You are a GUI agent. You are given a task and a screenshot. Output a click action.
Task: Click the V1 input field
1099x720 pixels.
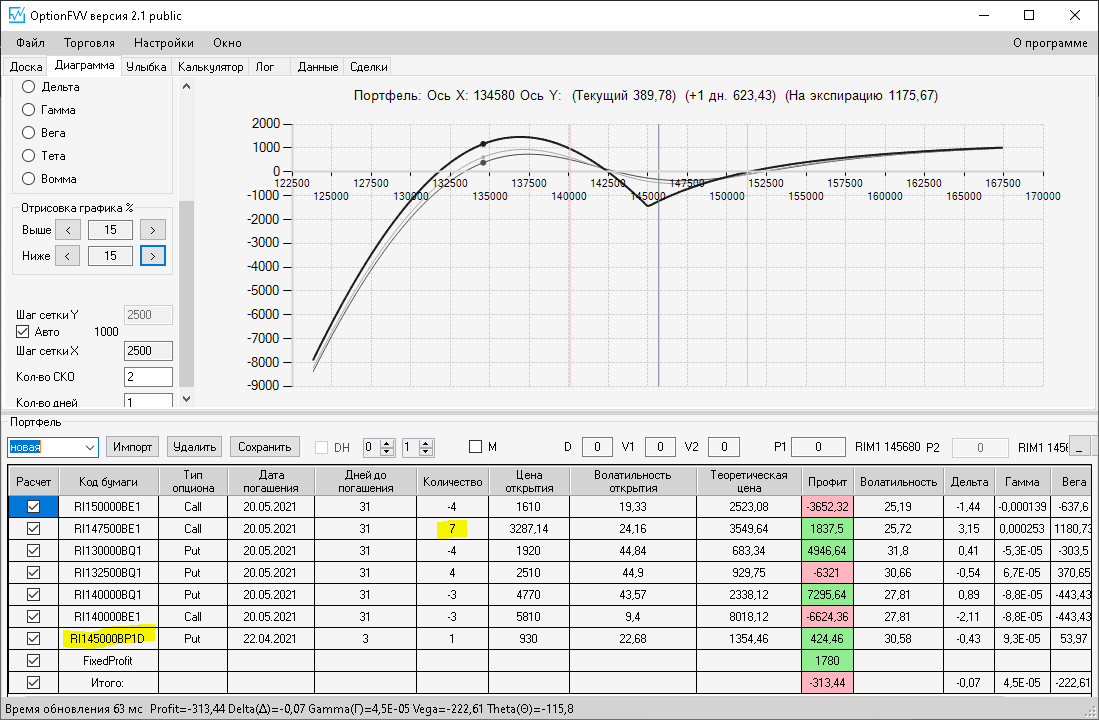pos(660,447)
